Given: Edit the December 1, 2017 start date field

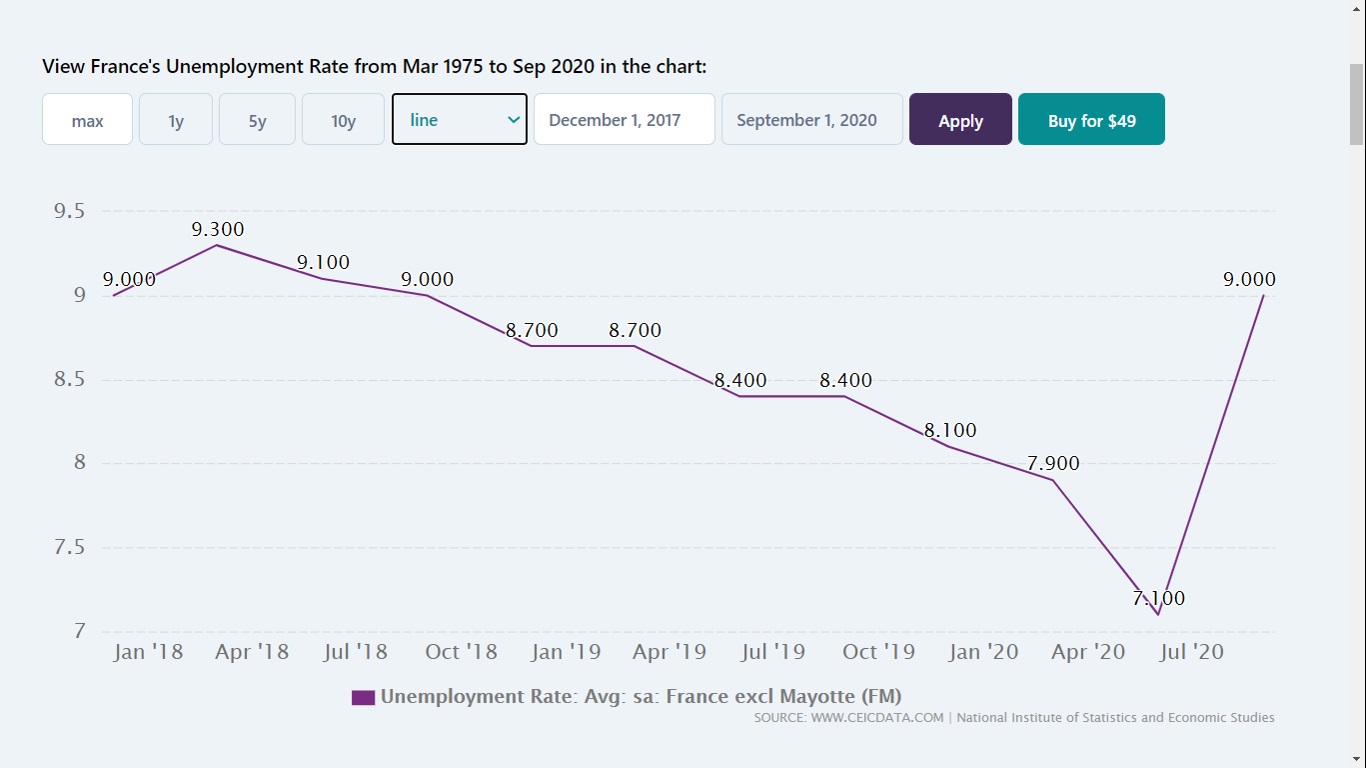Looking at the screenshot, I should coord(625,119).
